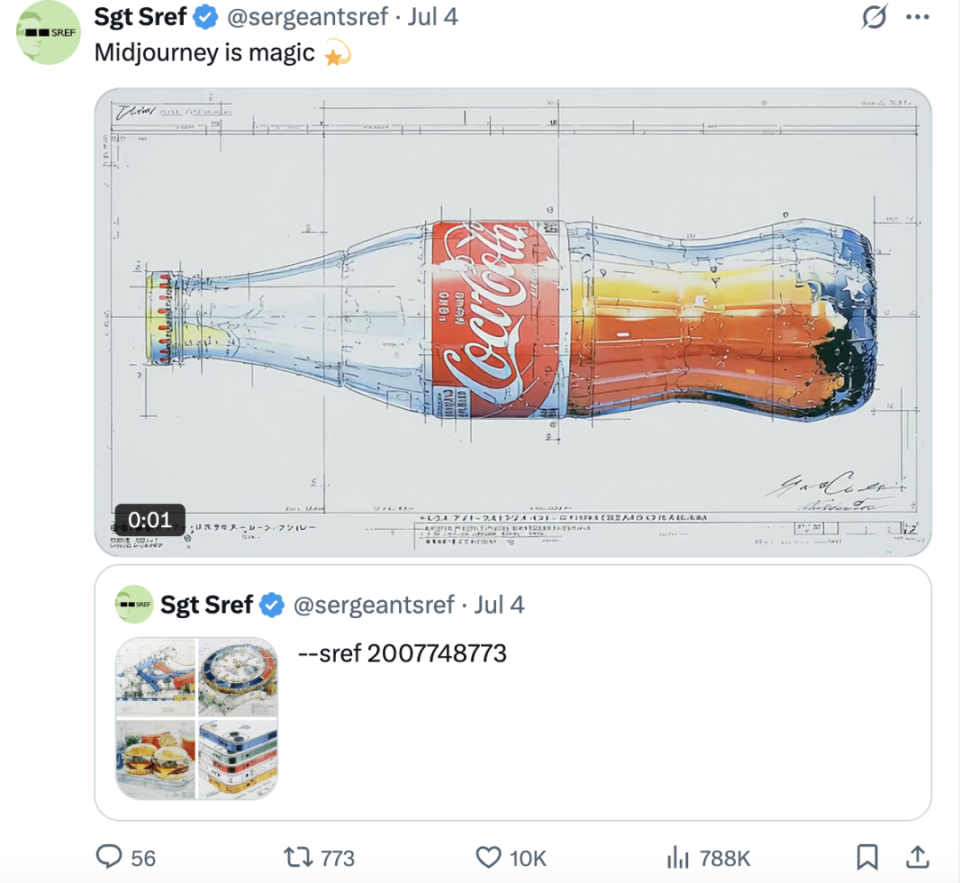The height and width of the screenshot is (883, 960).
Task: Click the reply comment icon
Action: click(110, 857)
